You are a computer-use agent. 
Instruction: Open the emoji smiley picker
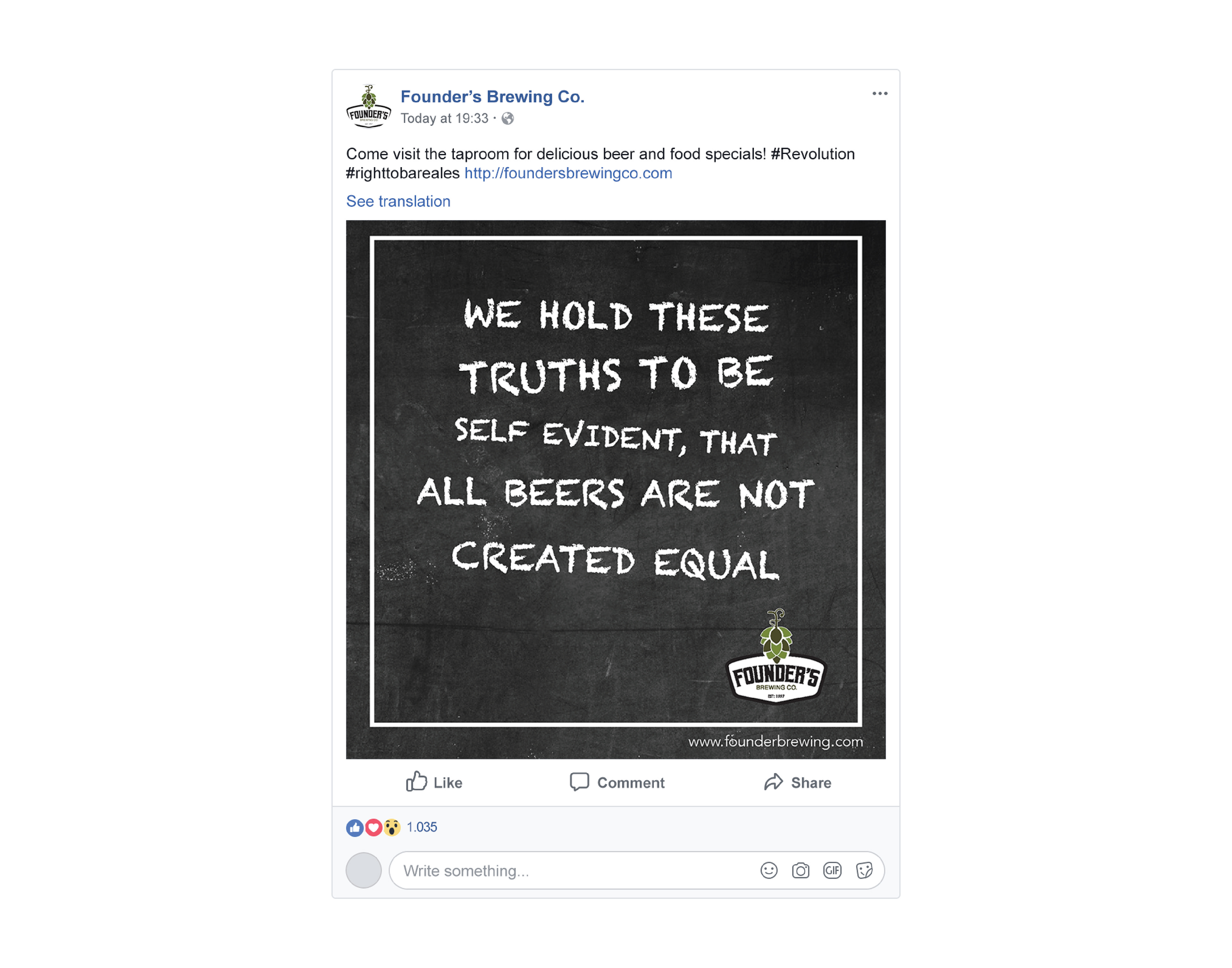click(769, 870)
